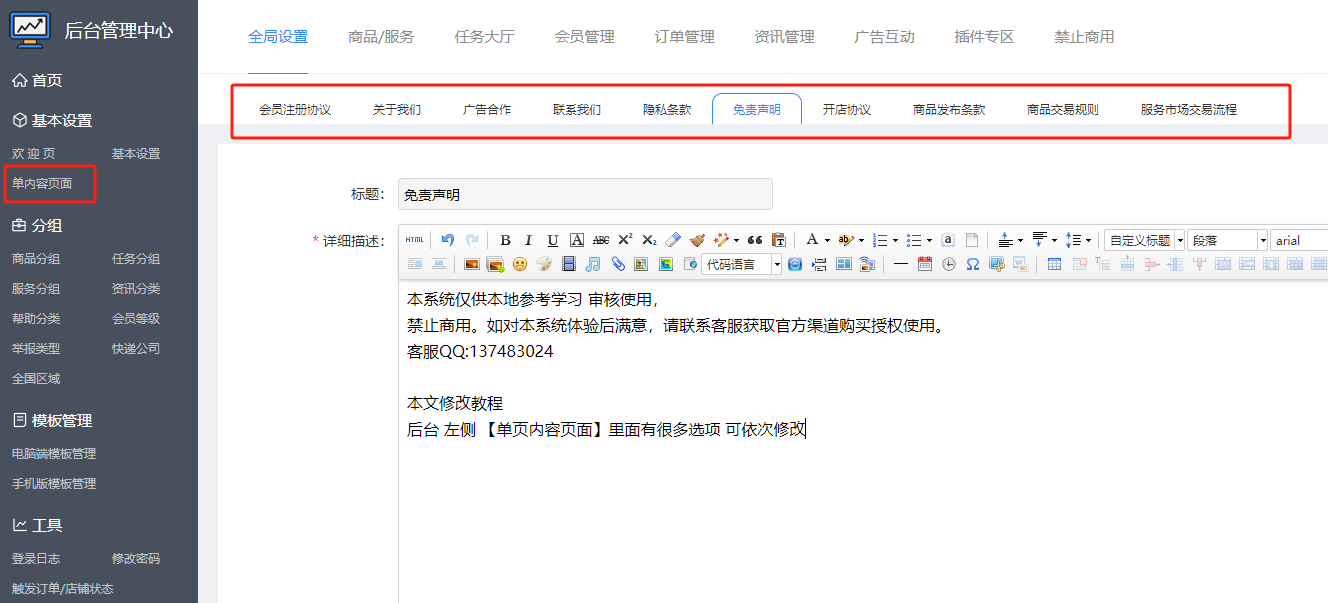Open the 代码语言 dropdown
Viewport: 1328px width, 603px height.
coord(777,264)
